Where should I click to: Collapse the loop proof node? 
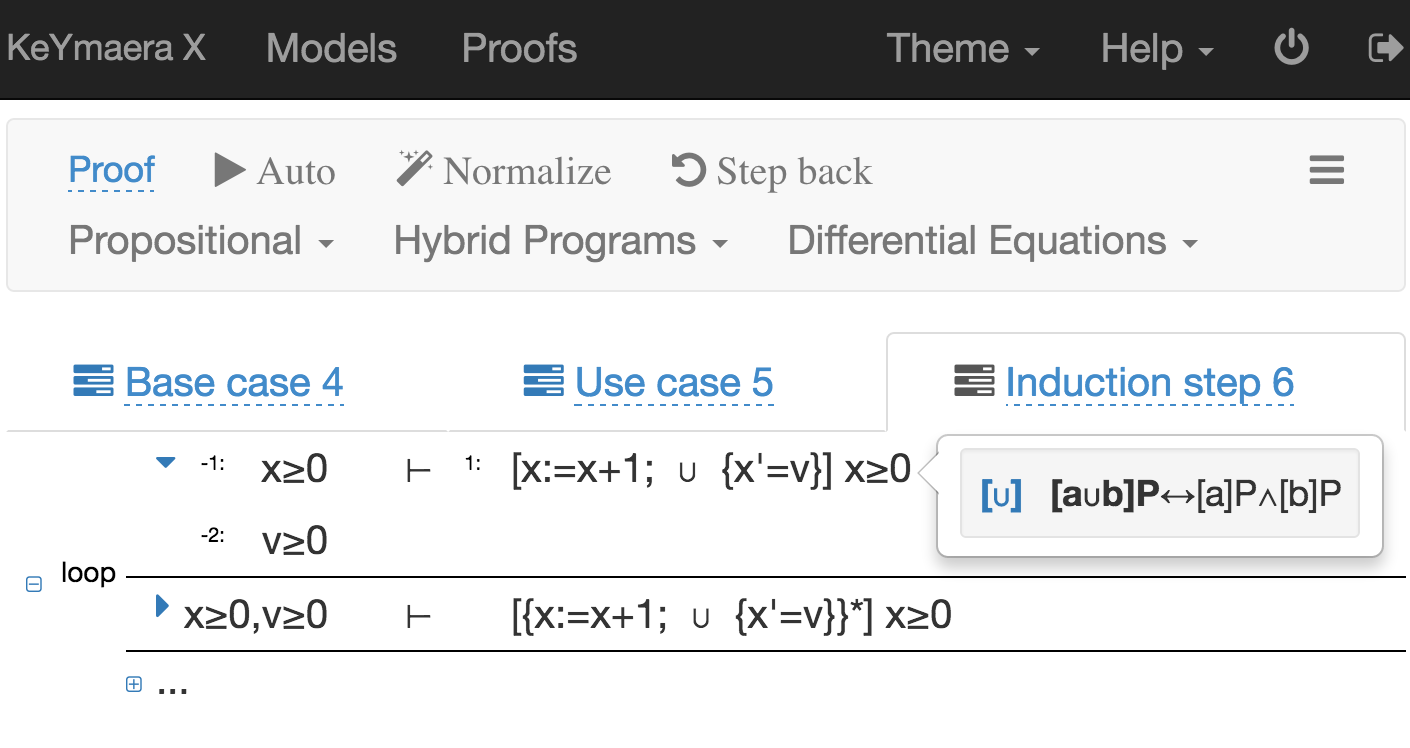pyautogui.click(x=33, y=583)
